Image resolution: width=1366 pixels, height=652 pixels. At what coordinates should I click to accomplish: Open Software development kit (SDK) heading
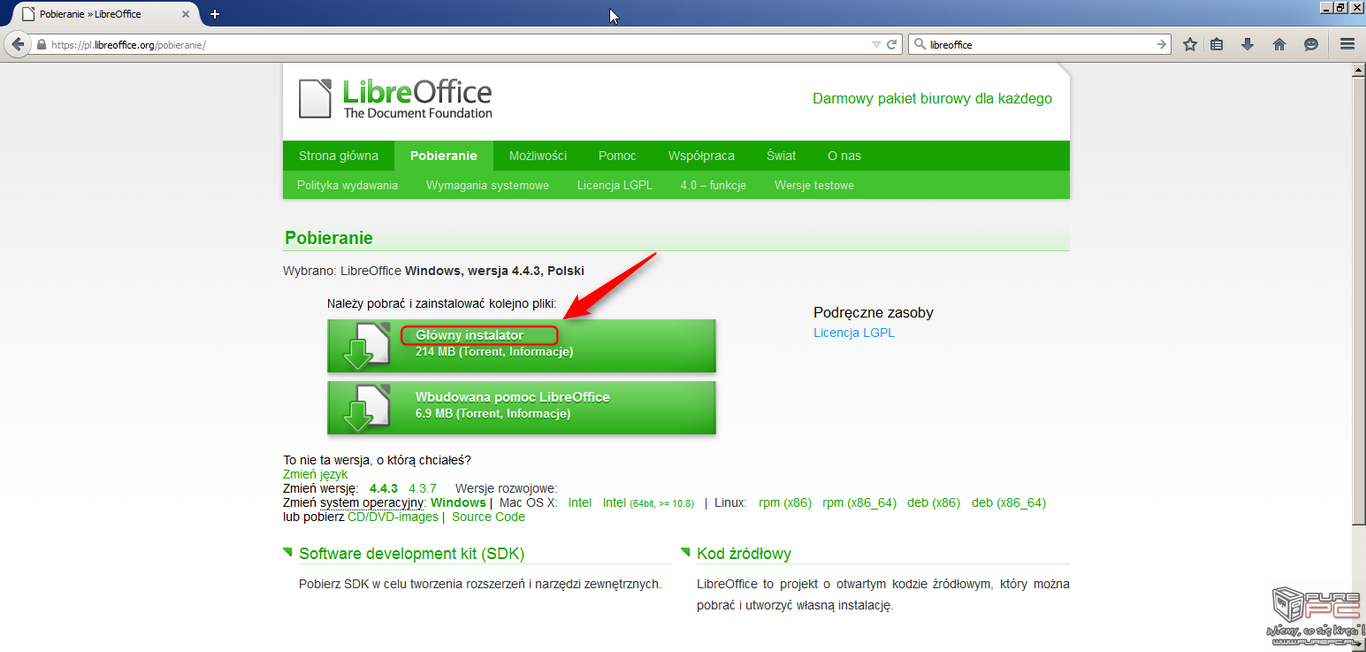click(412, 554)
